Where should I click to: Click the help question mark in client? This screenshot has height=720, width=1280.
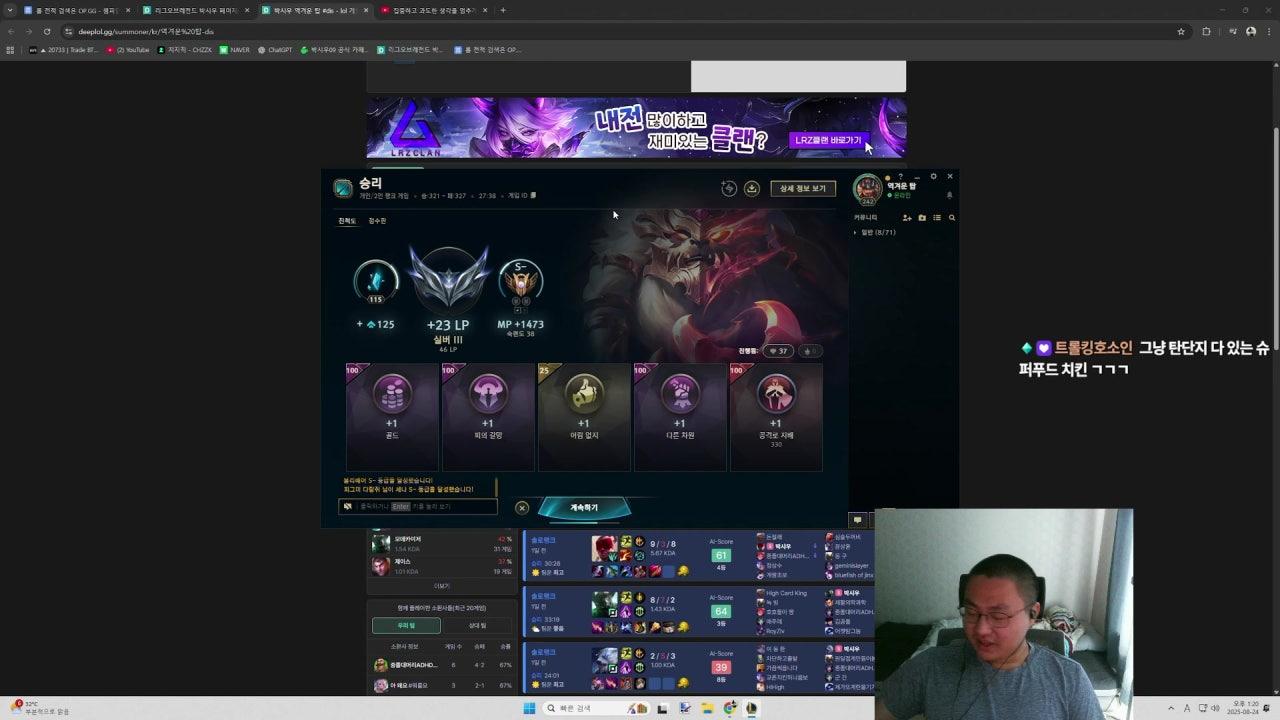pyautogui.click(x=900, y=177)
